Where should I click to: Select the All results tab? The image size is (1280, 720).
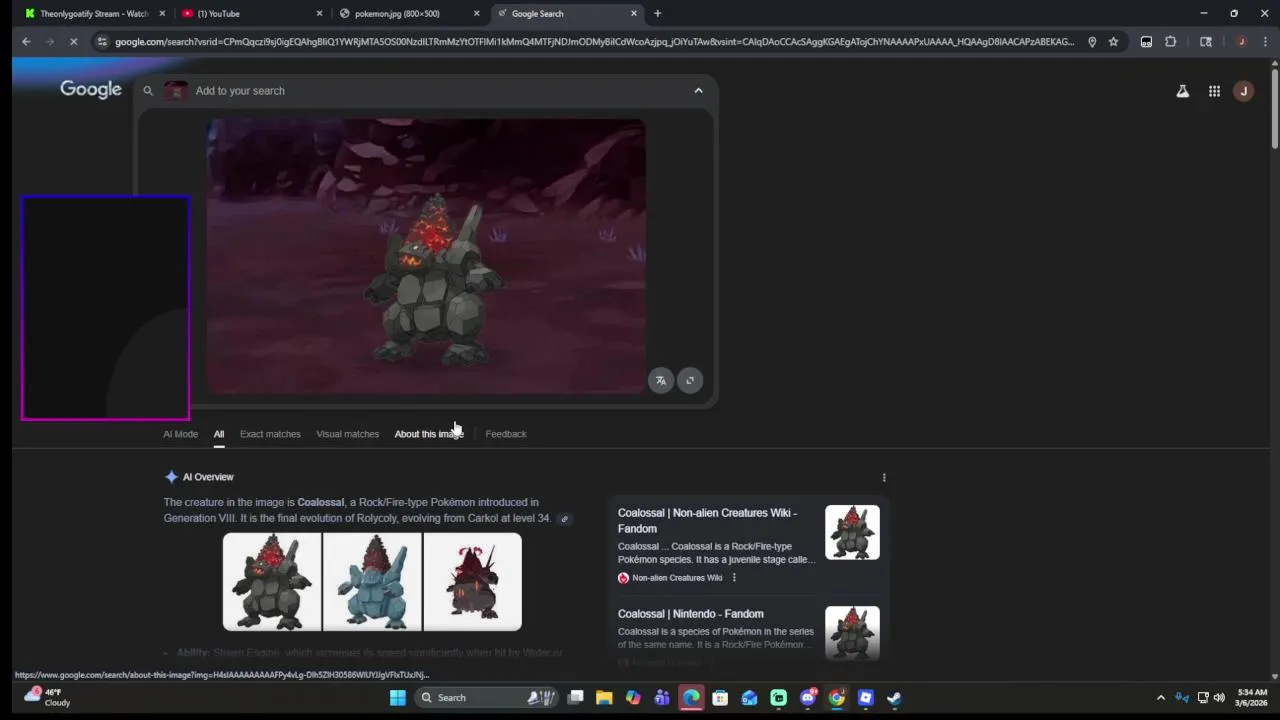click(219, 434)
